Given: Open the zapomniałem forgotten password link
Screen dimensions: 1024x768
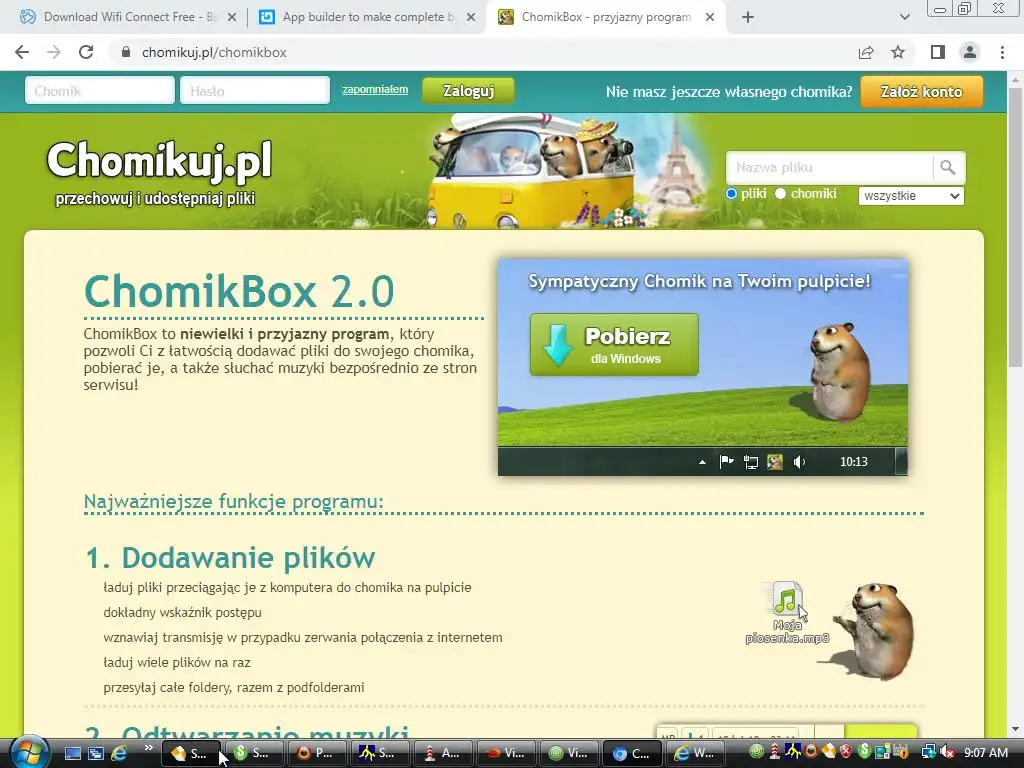Looking at the screenshot, I should coord(375,89).
